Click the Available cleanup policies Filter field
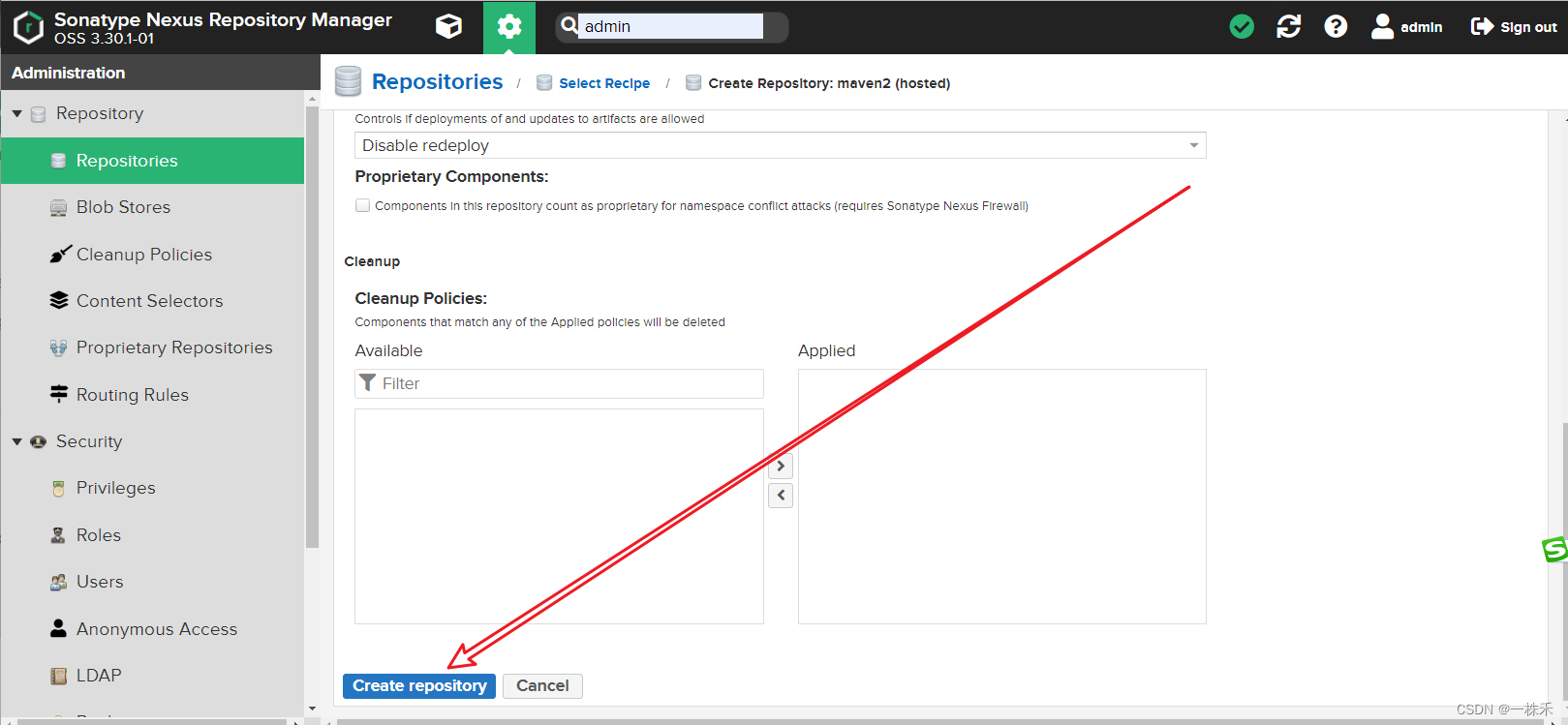The height and width of the screenshot is (725, 1568). point(560,383)
